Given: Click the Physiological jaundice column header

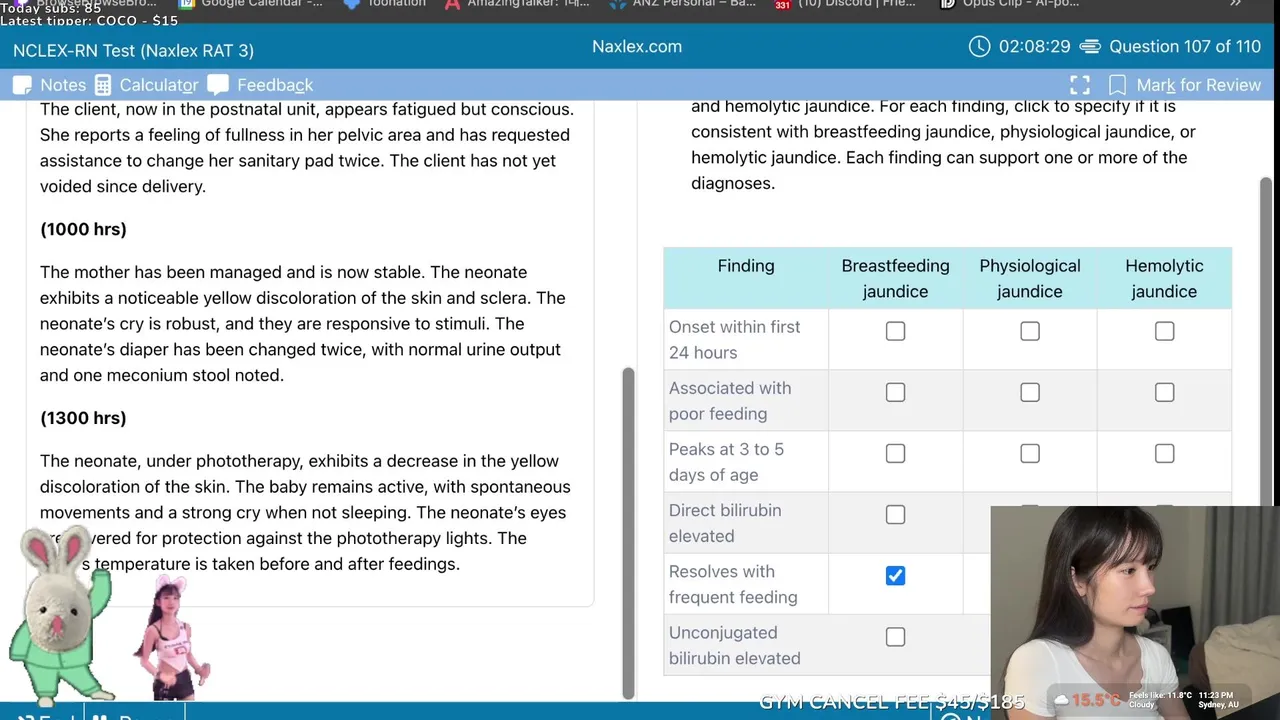Looking at the screenshot, I should tap(1030, 279).
